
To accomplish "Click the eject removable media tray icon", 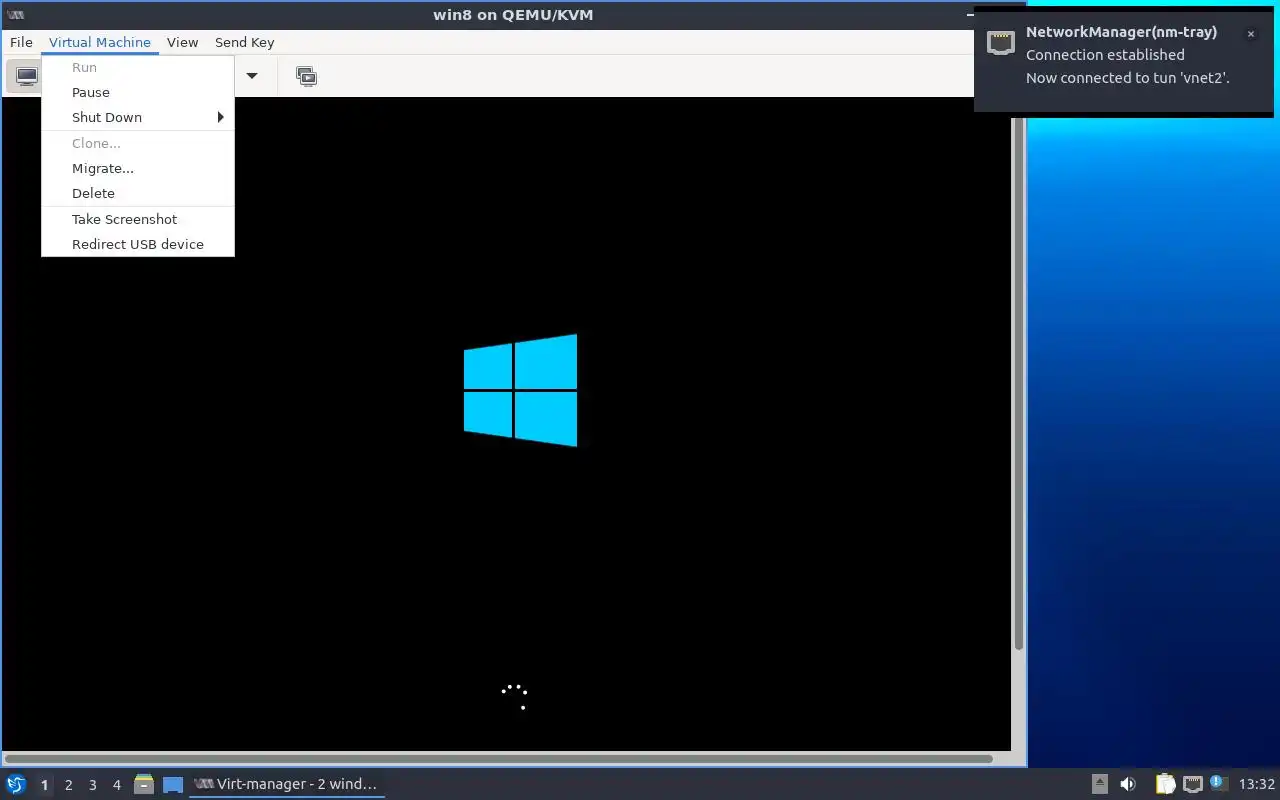I will tap(1099, 784).
